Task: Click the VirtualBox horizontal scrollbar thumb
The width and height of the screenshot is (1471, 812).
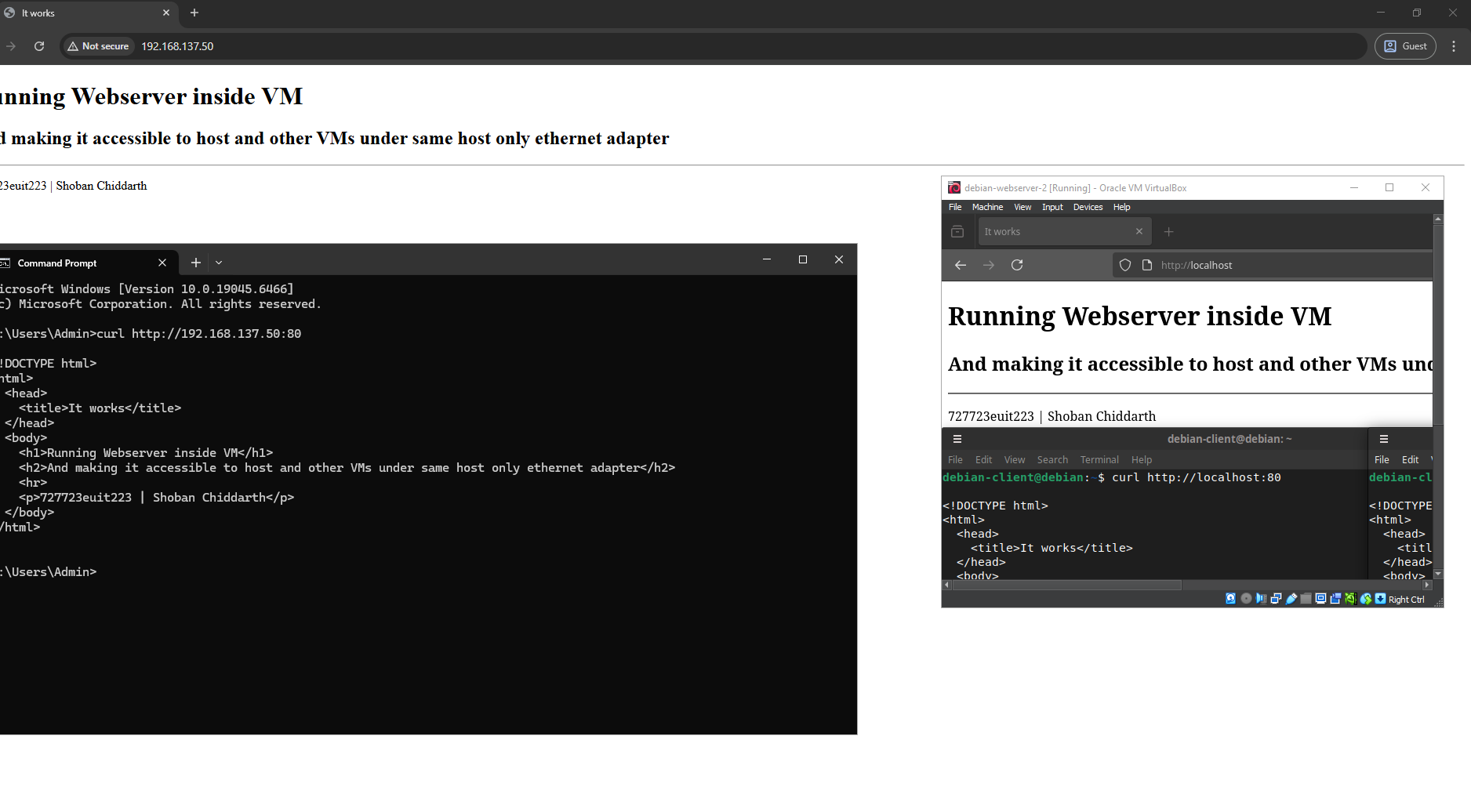Action: pyautogui.click(x=1066, y=585)
